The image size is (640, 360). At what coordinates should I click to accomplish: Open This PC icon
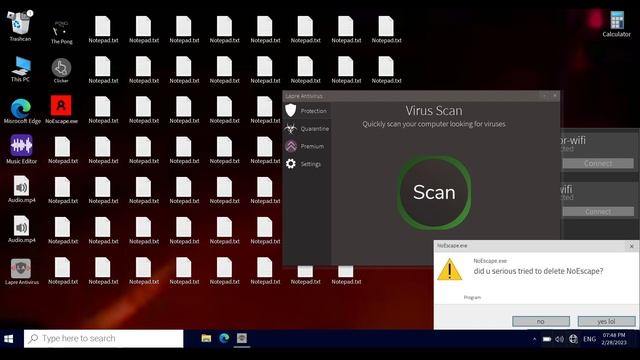[x=20, y=69]
